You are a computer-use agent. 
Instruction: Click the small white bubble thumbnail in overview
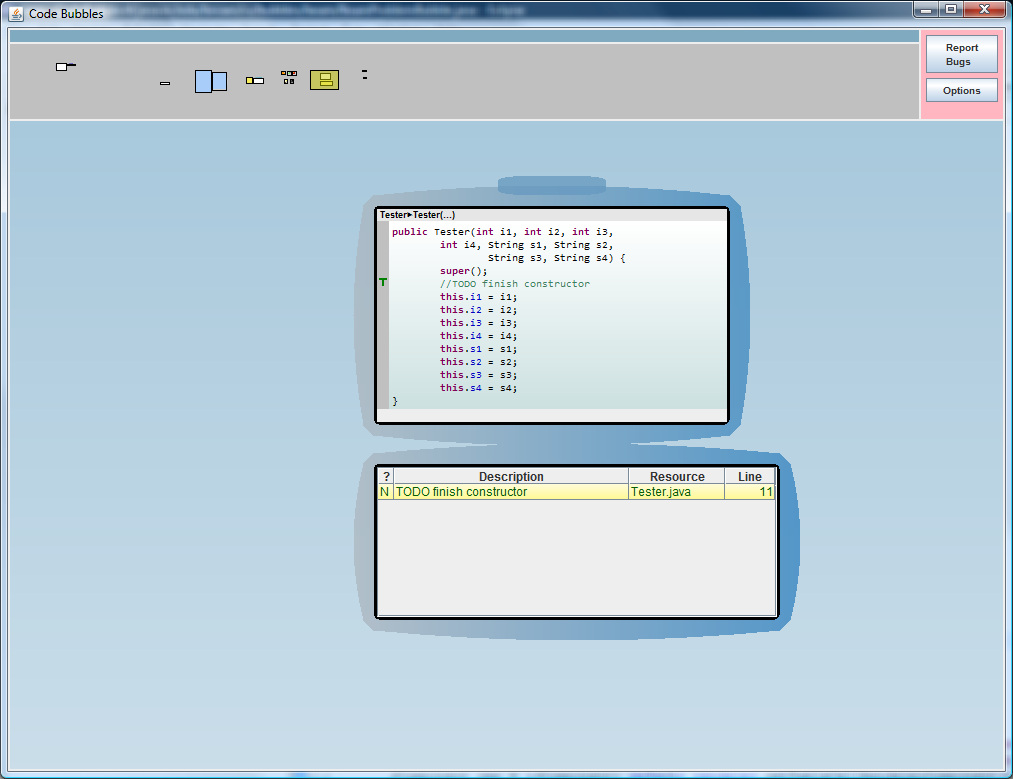pyautogui.click(x=63, y=66)
